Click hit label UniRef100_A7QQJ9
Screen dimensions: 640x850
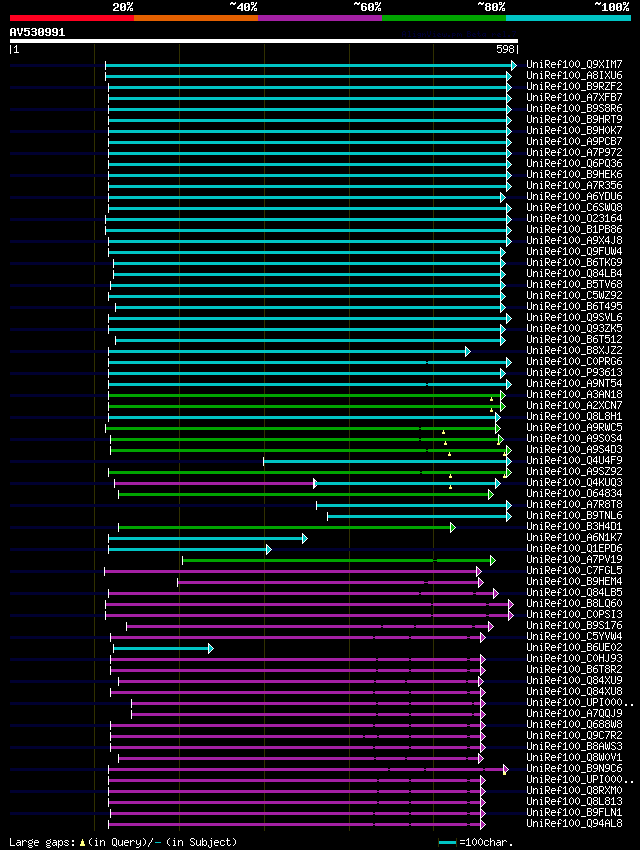(x=574, y=713)
